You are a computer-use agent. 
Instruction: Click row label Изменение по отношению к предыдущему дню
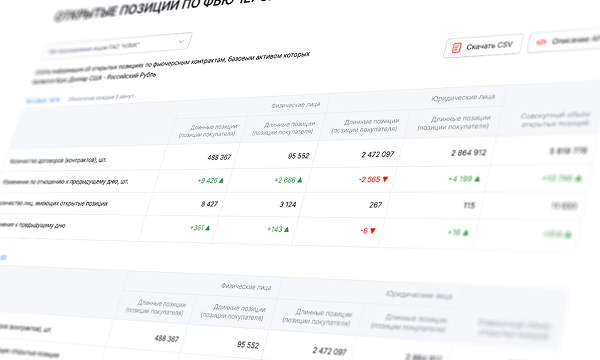[x=65, y=181]
